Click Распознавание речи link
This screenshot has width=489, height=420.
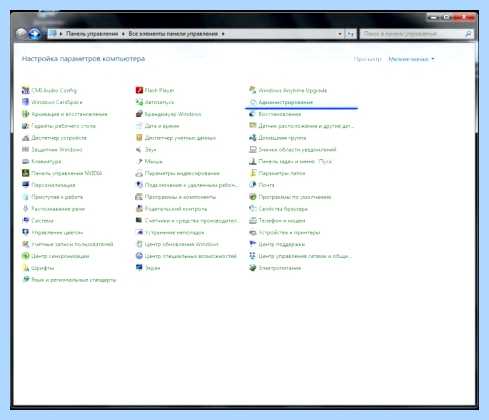click(x=58, y=209)
